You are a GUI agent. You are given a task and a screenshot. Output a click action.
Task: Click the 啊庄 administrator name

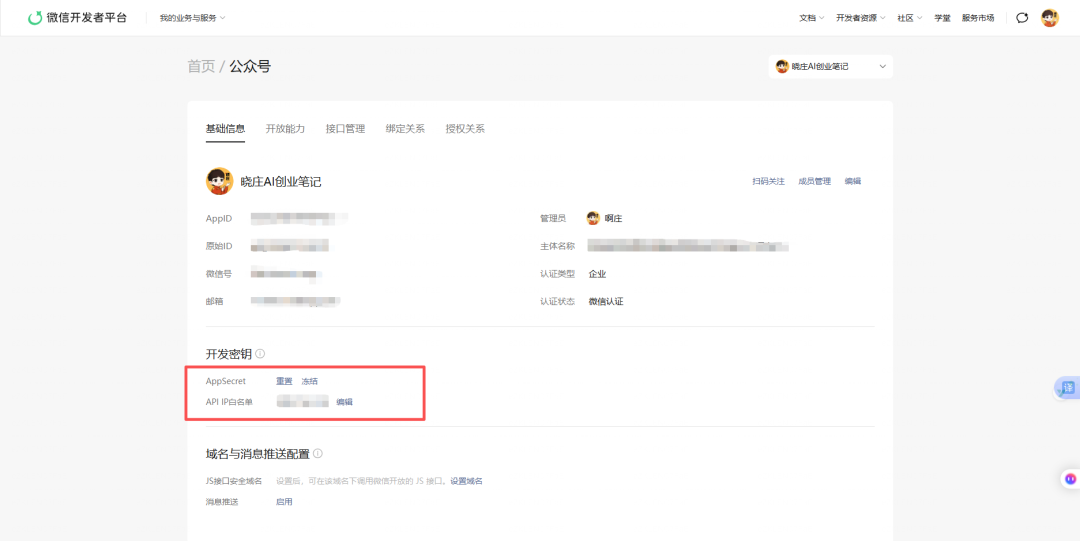(613, 218)
